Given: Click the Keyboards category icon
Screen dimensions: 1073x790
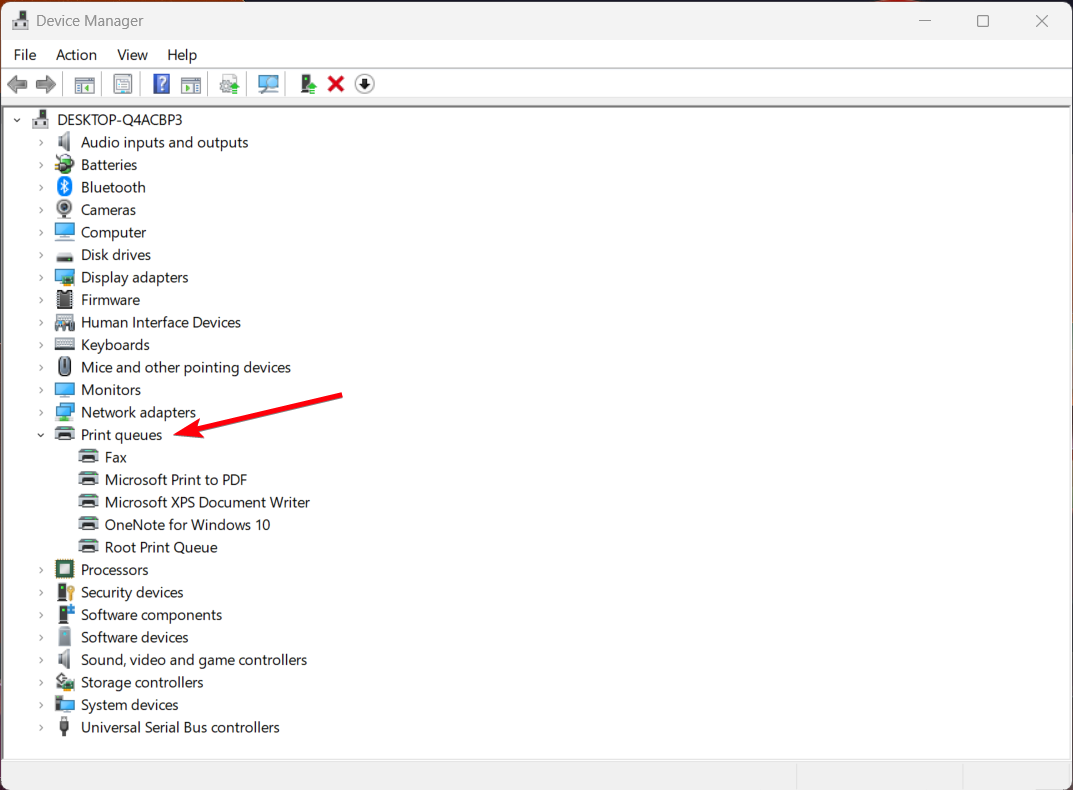Looking at the screenshot, I should click(64, 344).
